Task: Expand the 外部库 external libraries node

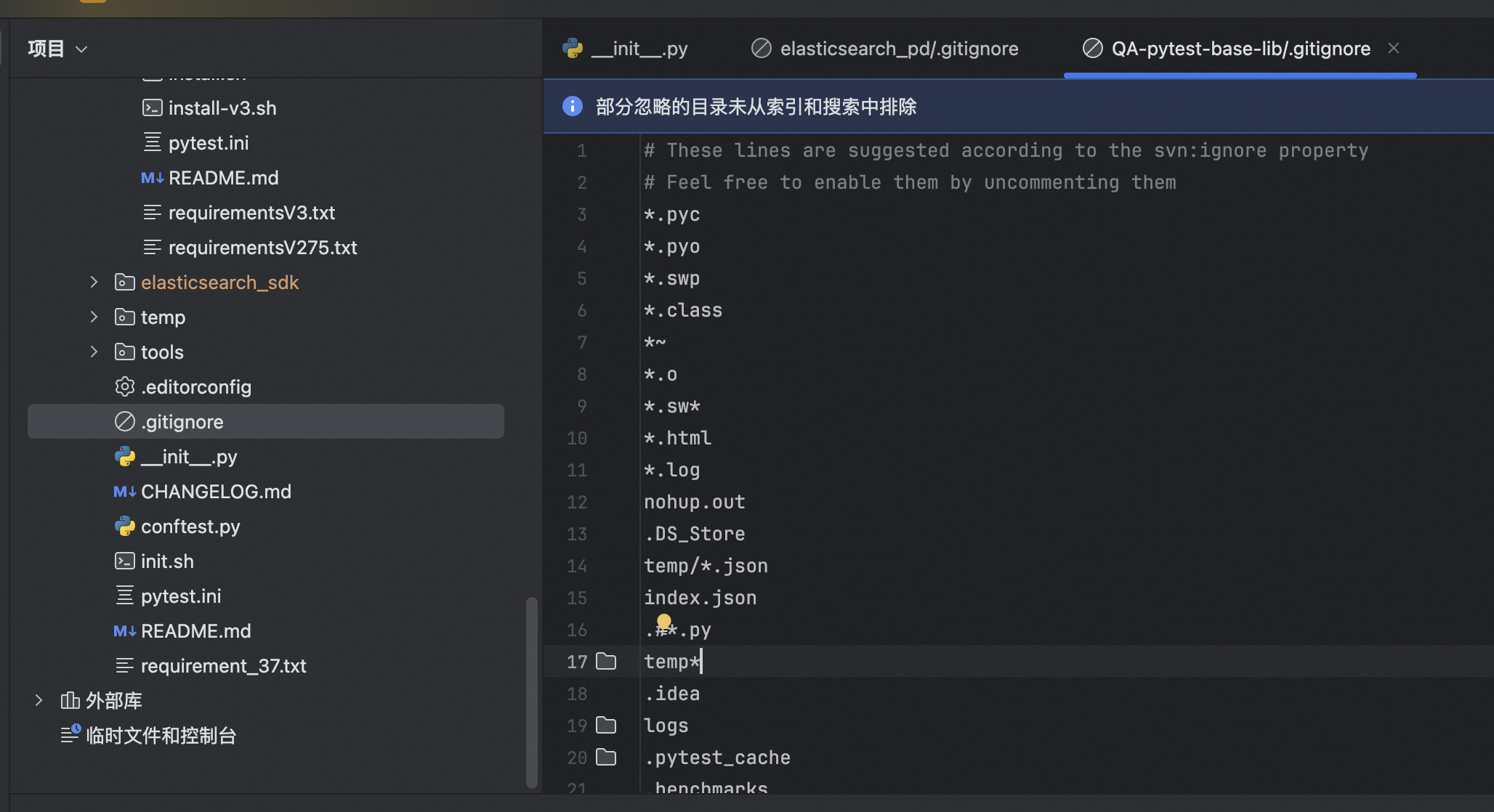Action: (x=39, y=701)
